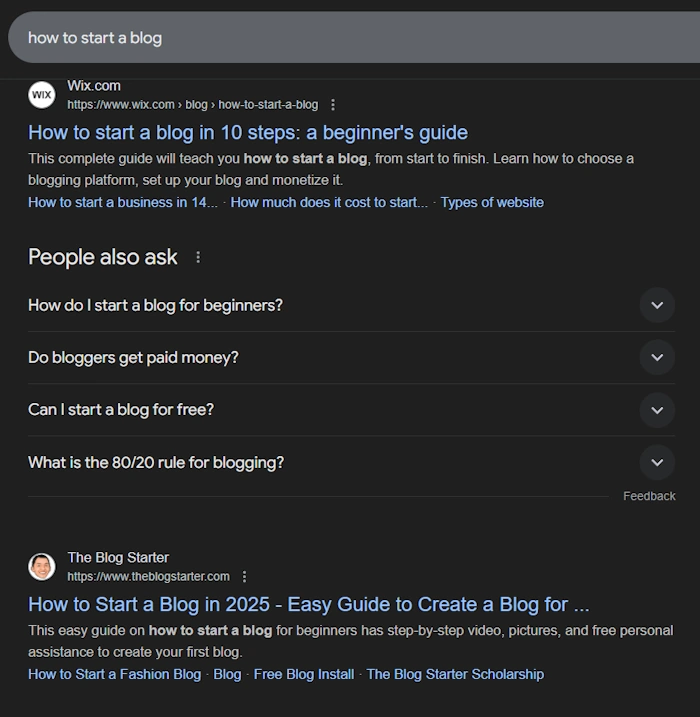Viewport: 700px width, 717px height.
Task: Expand 'Do bloggers get paid money?' chevron
Action: (657, 357)
